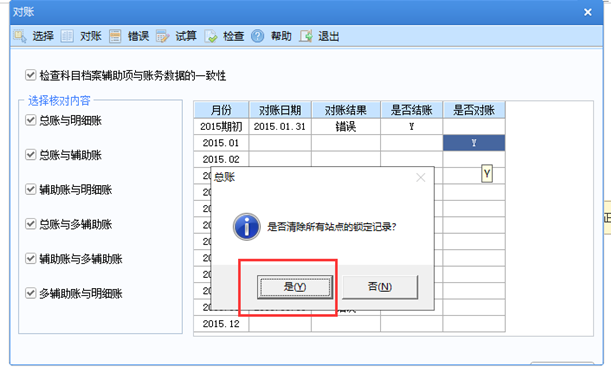This screenshot has width=611, height=375.
Task: Click the 对账 toolbar icon
Action: (67, 36)
